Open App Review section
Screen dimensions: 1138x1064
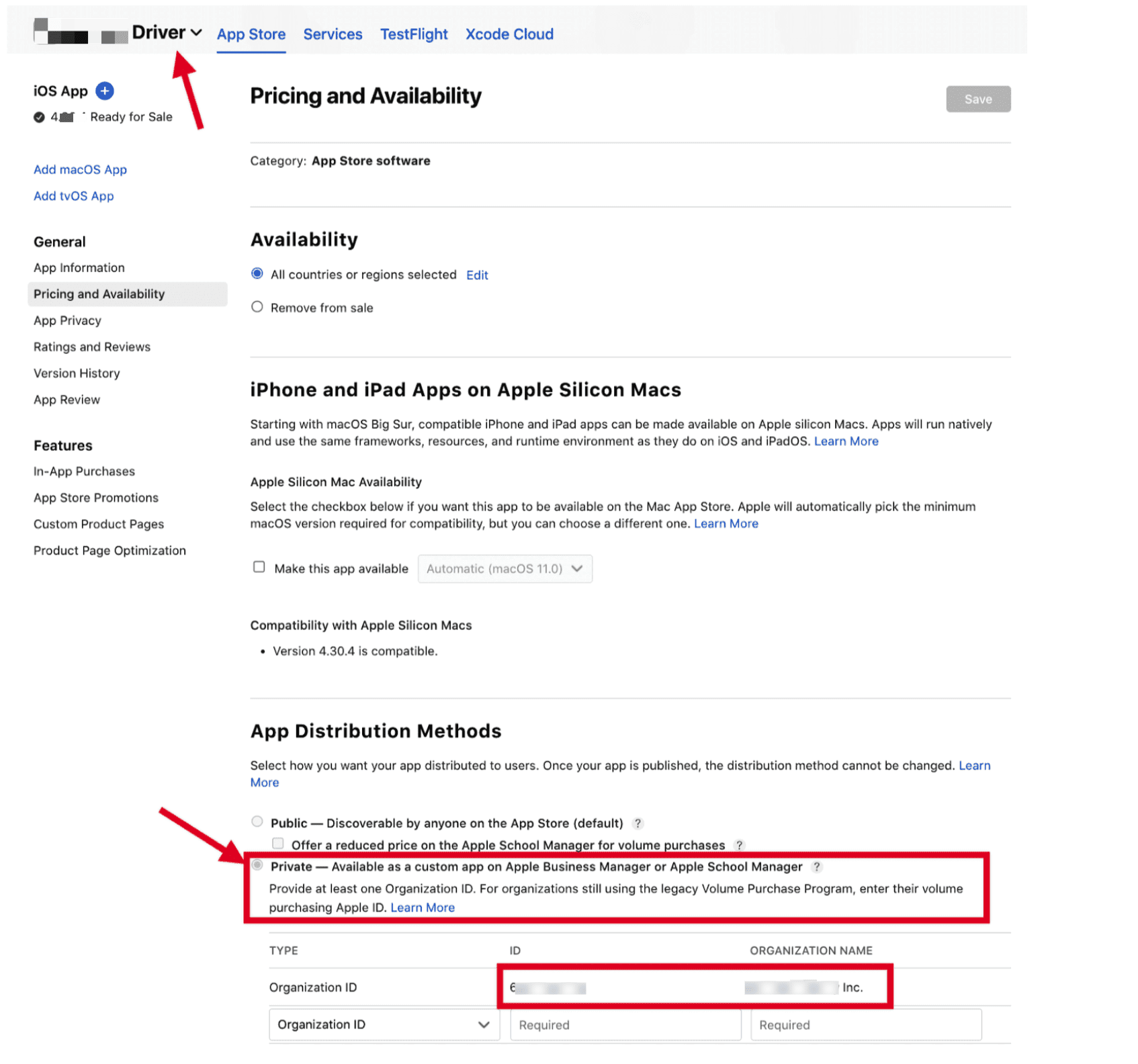click(x=67, y=400)
